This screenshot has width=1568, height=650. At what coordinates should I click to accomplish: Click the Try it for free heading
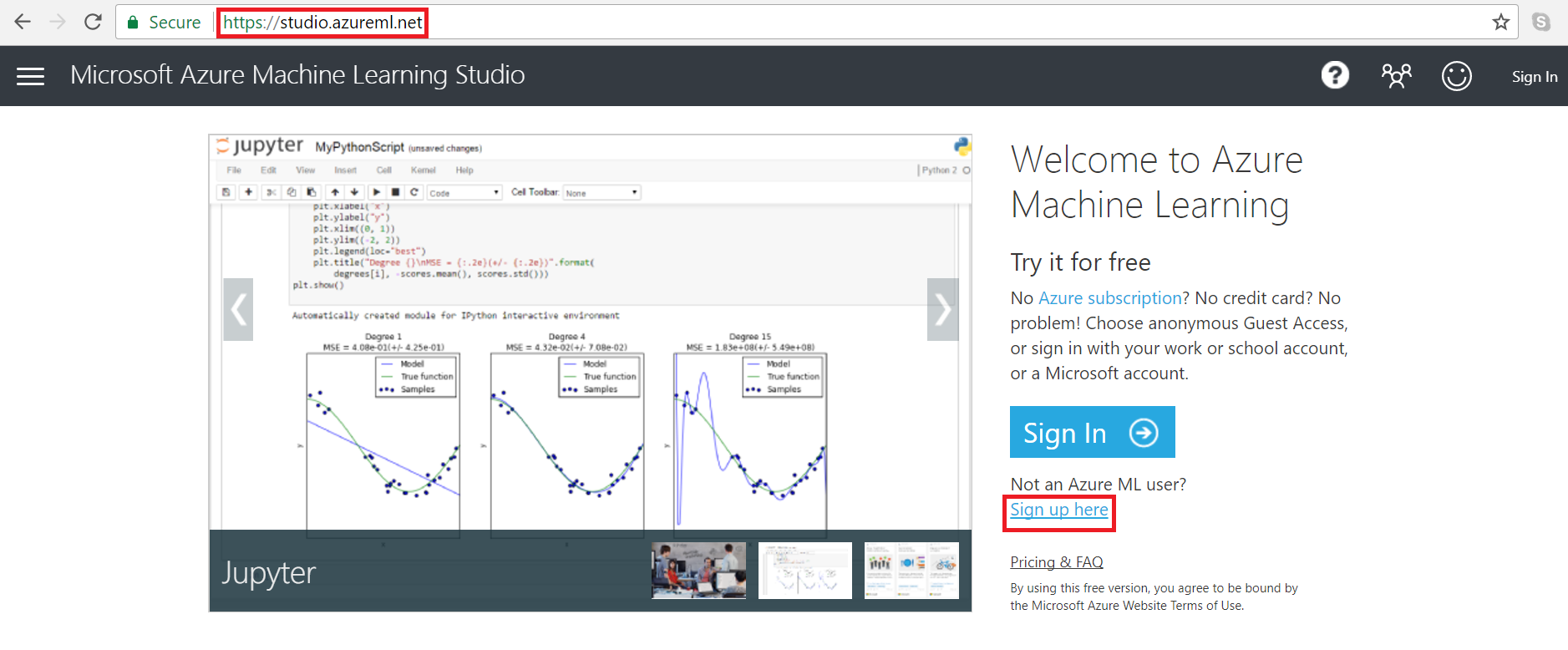1080,262
